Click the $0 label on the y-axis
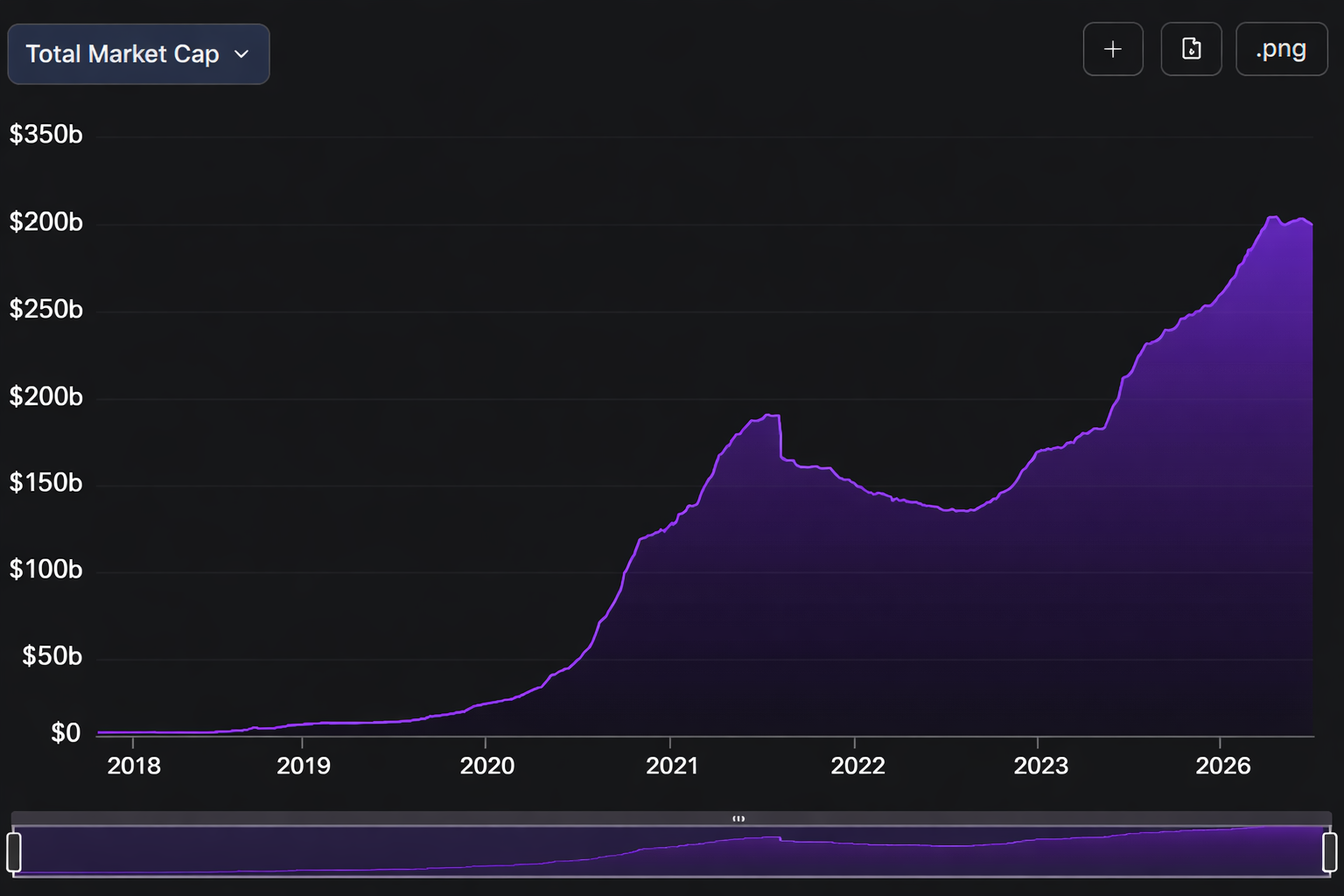This screenshot has height=896, width=1344. pyautogui.click(x=66, y=732)
